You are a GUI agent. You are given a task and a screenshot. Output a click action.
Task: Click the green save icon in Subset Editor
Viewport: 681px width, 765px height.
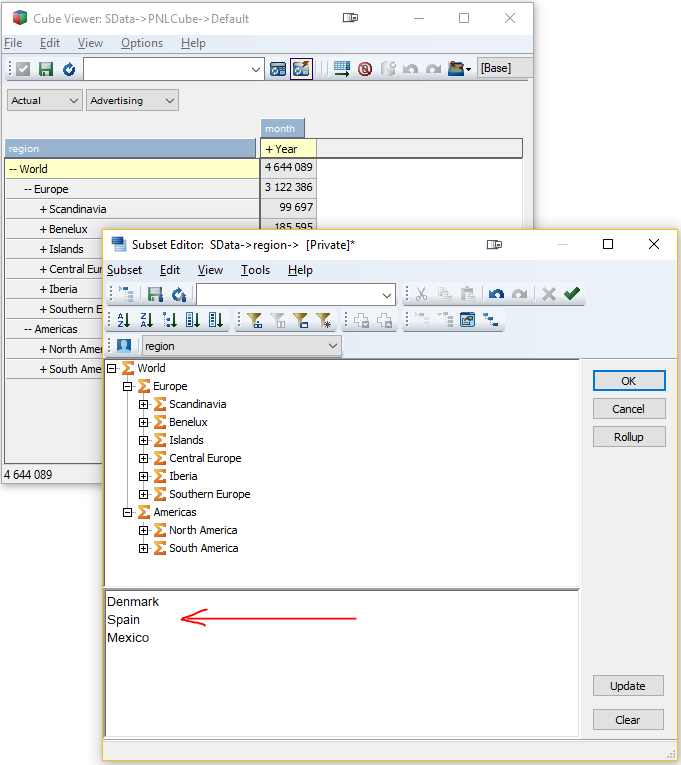click(x=155, y=294)
